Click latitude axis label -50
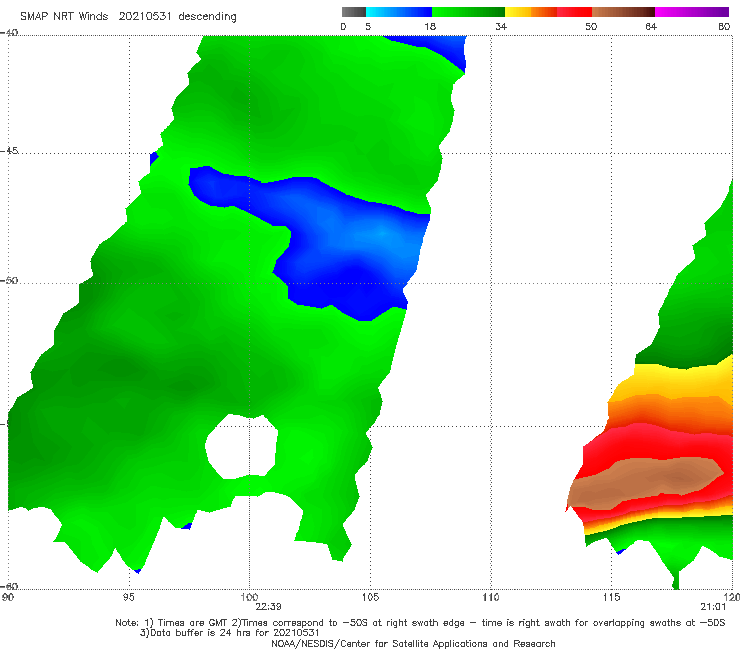Viewport: 740px width, 650px height. (9, 280)
